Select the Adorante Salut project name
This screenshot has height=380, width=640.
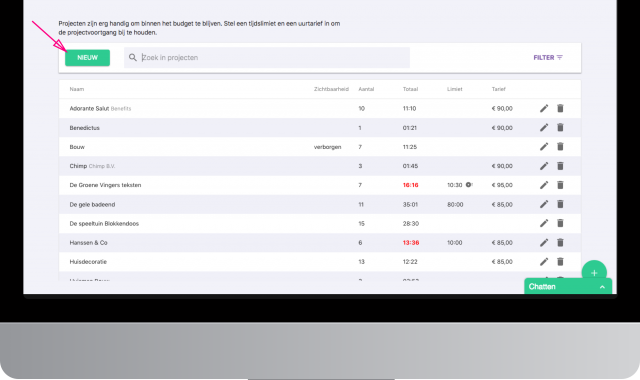tap(89, 109)
